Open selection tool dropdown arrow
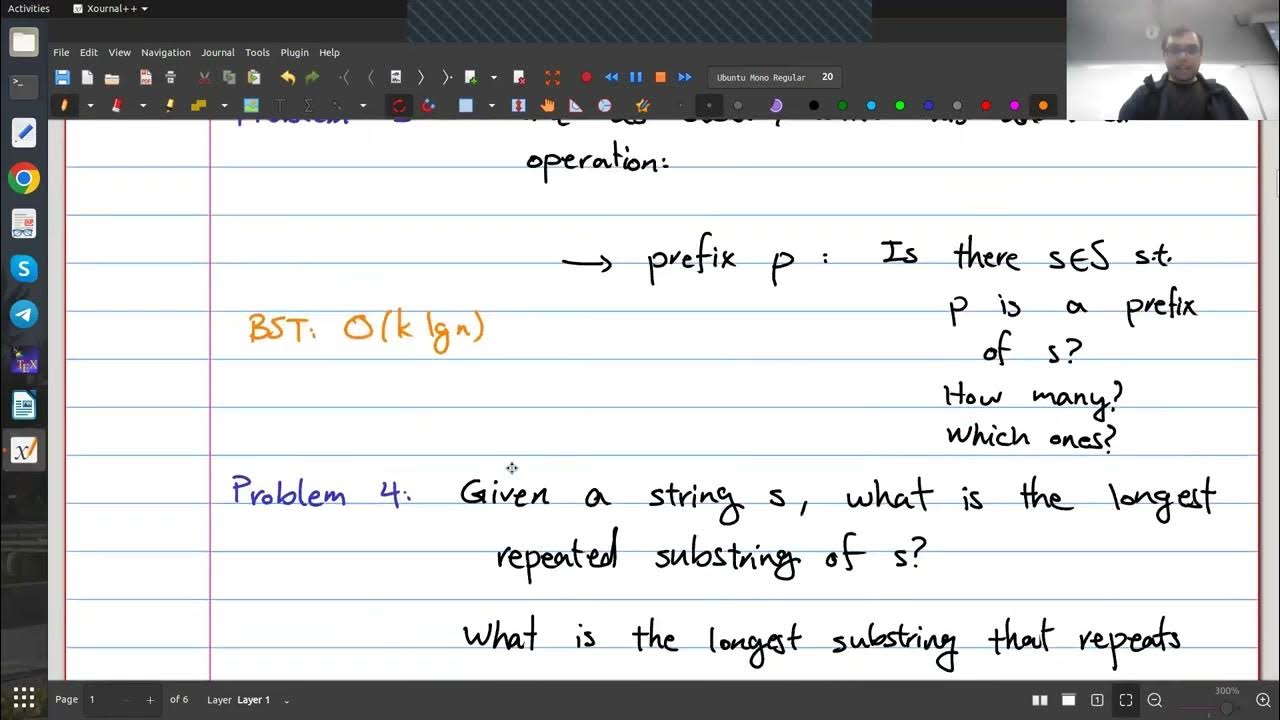 (x=492, y=105)
